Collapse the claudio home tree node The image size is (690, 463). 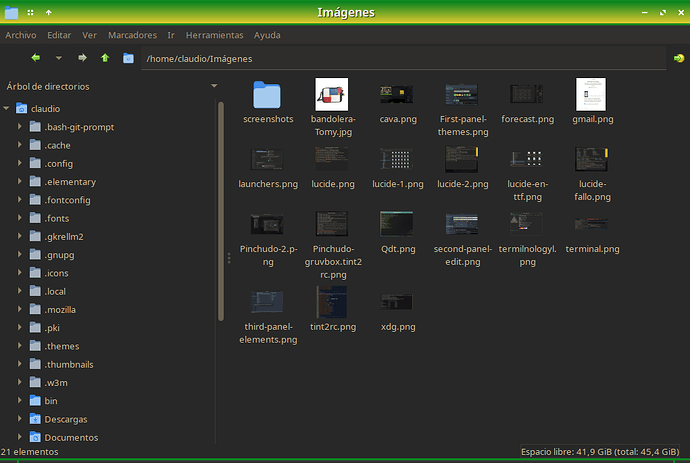[x=8, y=108]
